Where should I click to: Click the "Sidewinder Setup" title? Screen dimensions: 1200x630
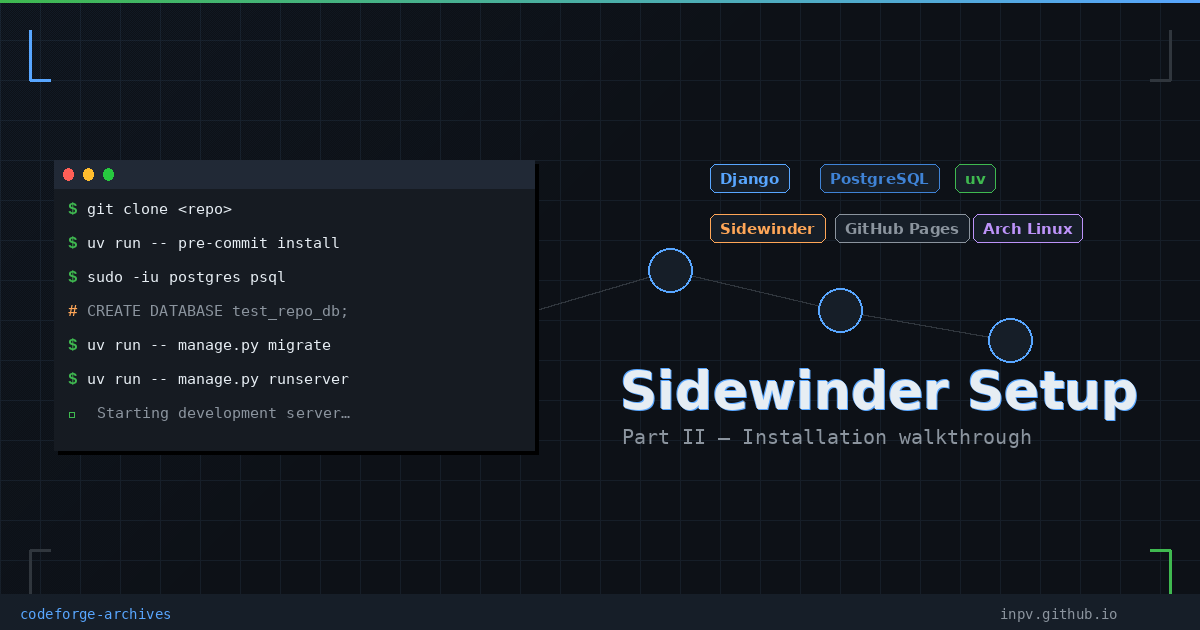click(x=879, y=392)
